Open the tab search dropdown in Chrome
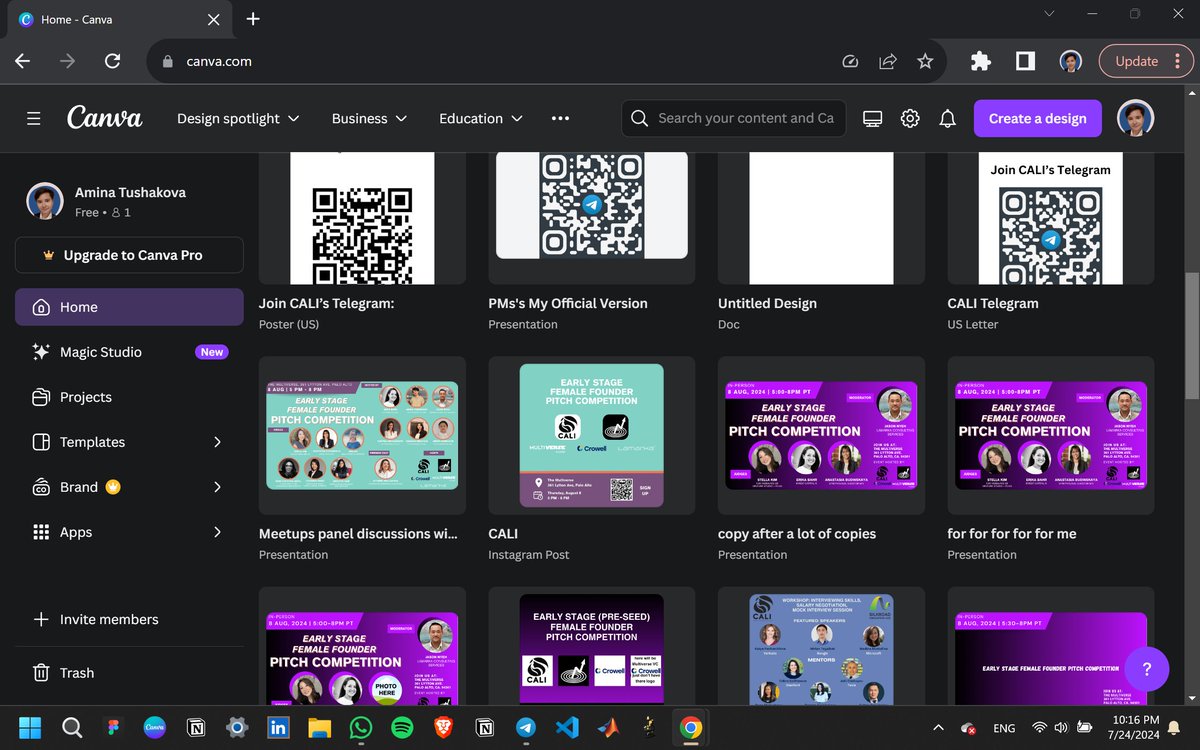Screen dimensions: 1200x750 [x=1048, y=14]
